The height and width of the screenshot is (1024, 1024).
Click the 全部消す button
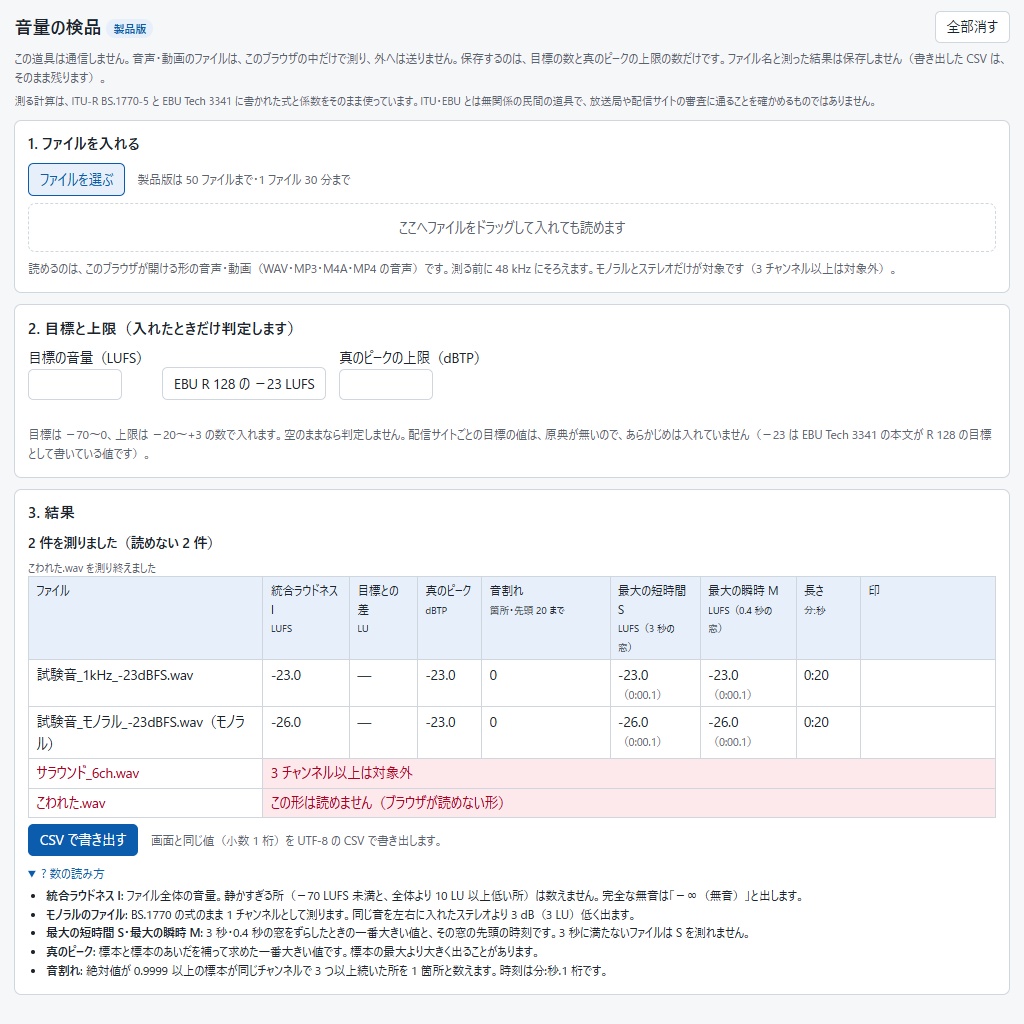click(972, 27)
